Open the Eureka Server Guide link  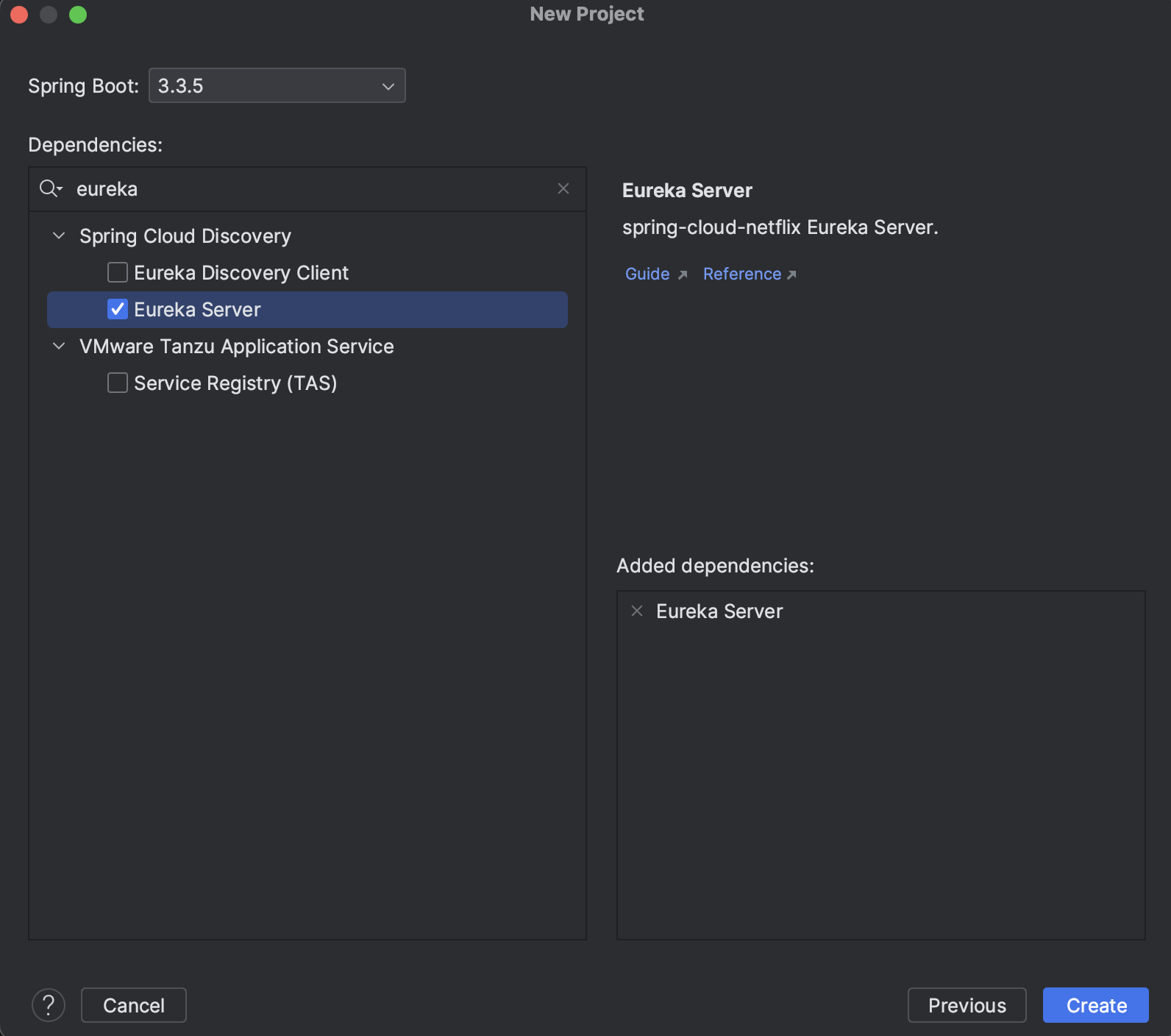pos(647,274)
